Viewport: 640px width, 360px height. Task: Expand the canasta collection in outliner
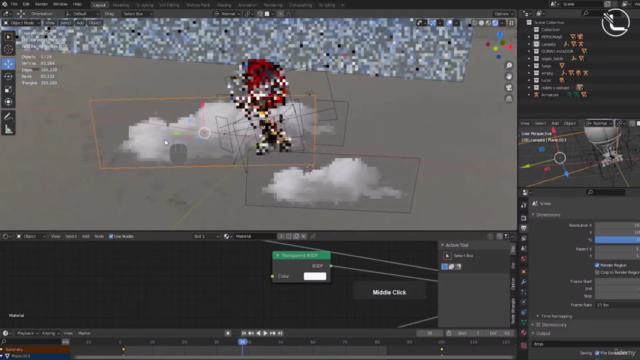pos(529,44)
